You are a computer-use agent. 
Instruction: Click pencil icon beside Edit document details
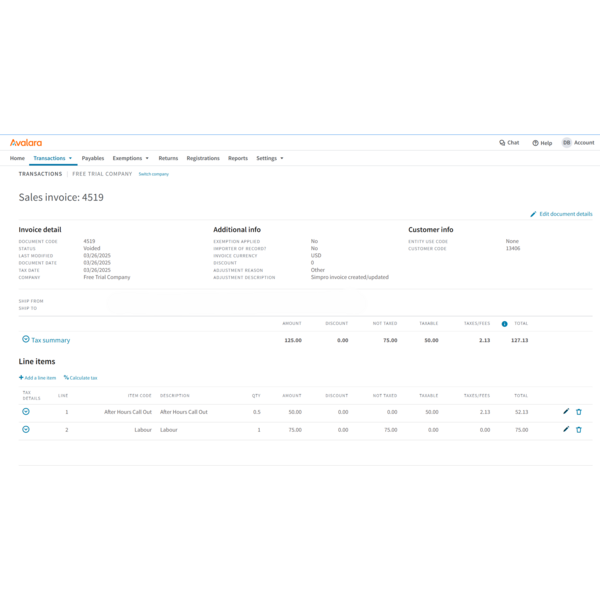click(x=533, y=214)
